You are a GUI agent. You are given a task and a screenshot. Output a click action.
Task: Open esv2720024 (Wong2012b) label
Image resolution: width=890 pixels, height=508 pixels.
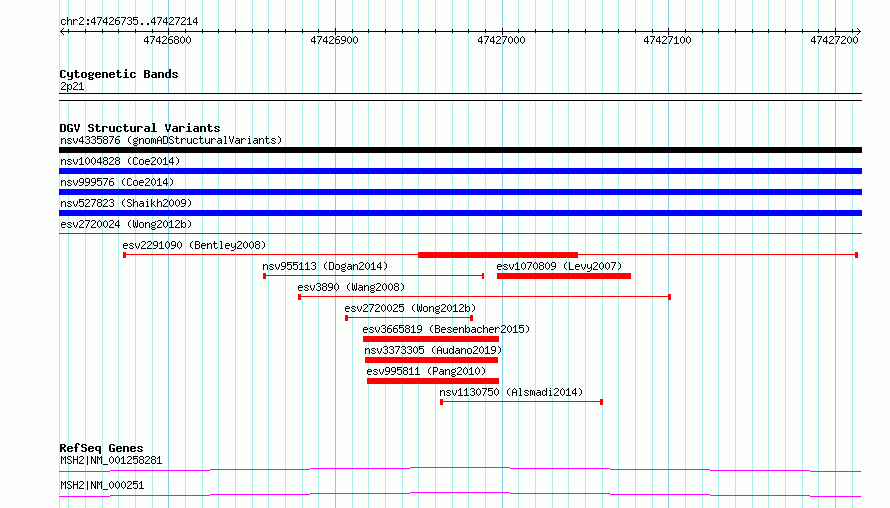pos(126,224)
